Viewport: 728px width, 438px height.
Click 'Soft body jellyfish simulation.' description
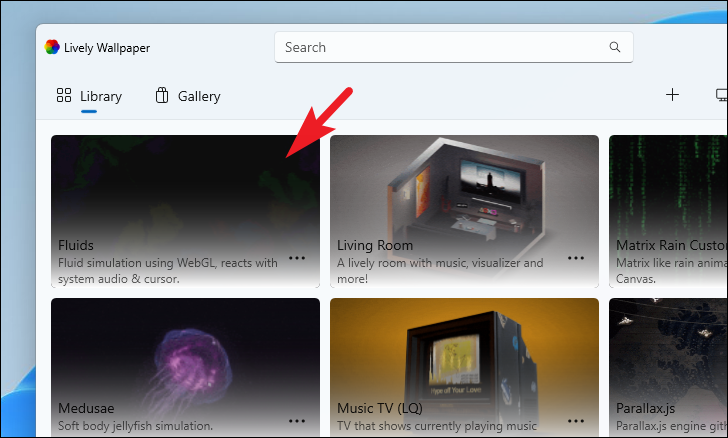(x=135, y=426)
